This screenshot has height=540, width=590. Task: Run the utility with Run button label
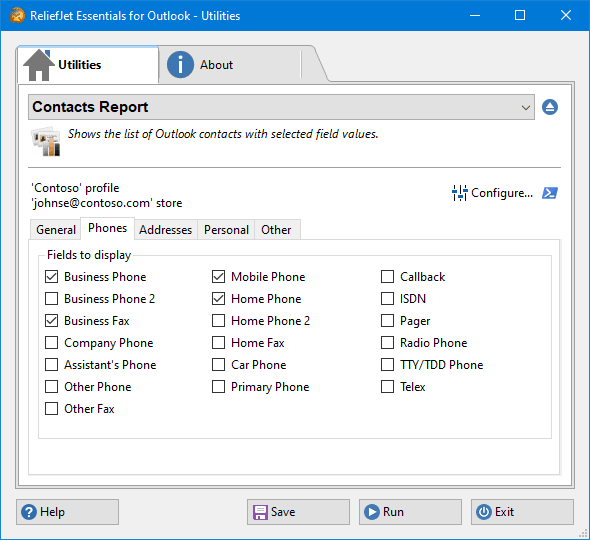point(393,512)
